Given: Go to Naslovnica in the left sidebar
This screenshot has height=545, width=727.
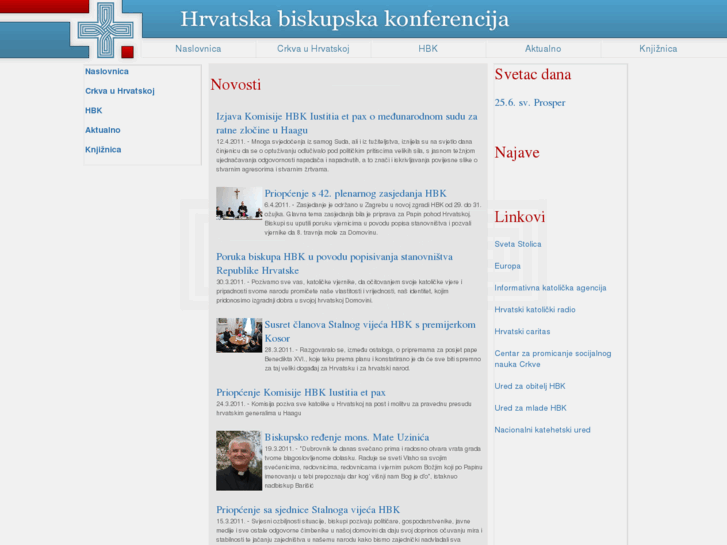Looking at the screenshot, I should pos(107,71).
